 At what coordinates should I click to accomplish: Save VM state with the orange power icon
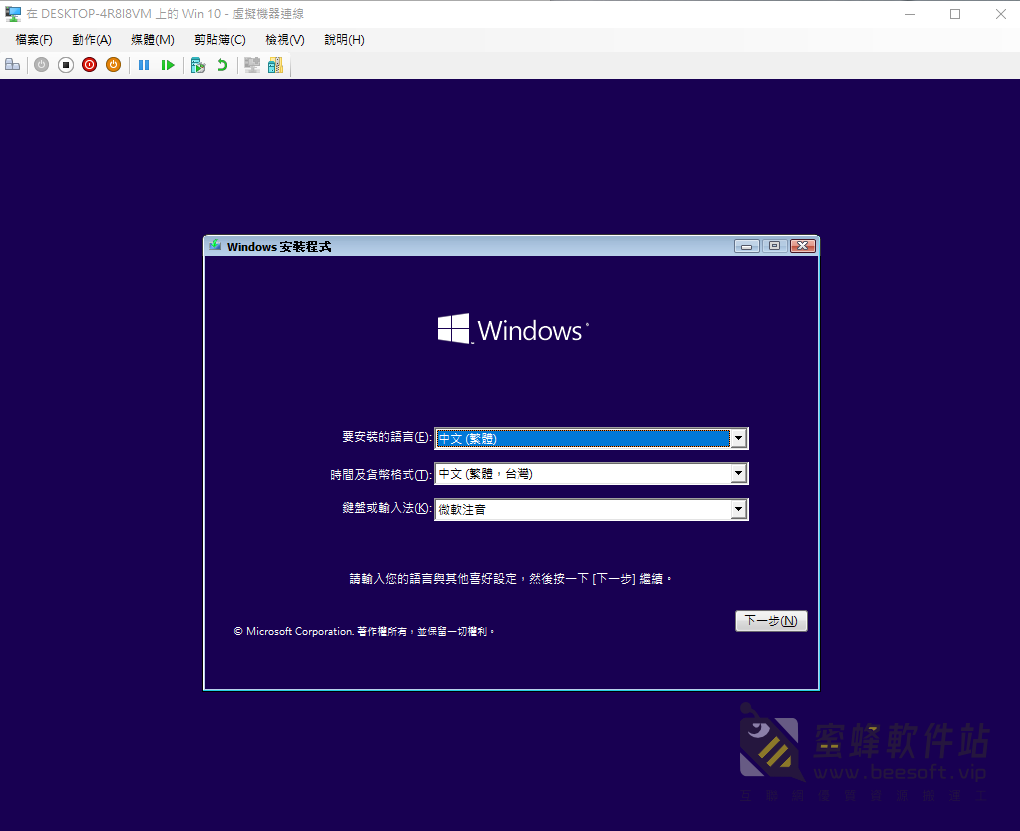click(x=113, y=64)
